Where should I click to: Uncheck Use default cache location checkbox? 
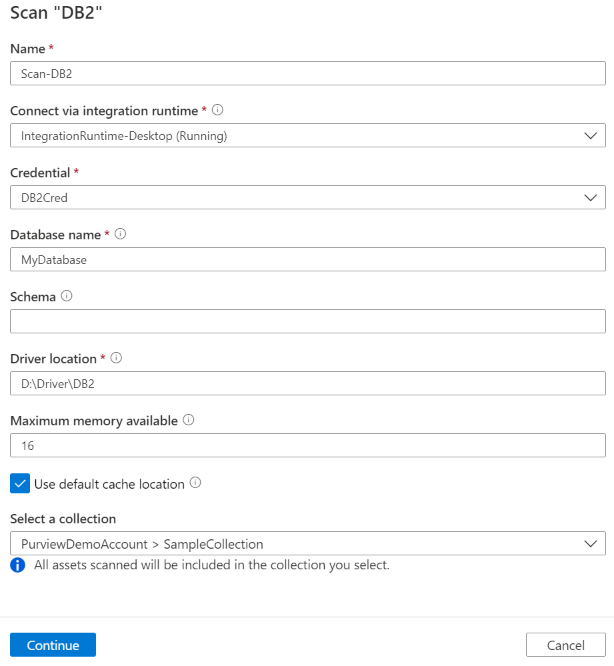(x=20, y=483)
